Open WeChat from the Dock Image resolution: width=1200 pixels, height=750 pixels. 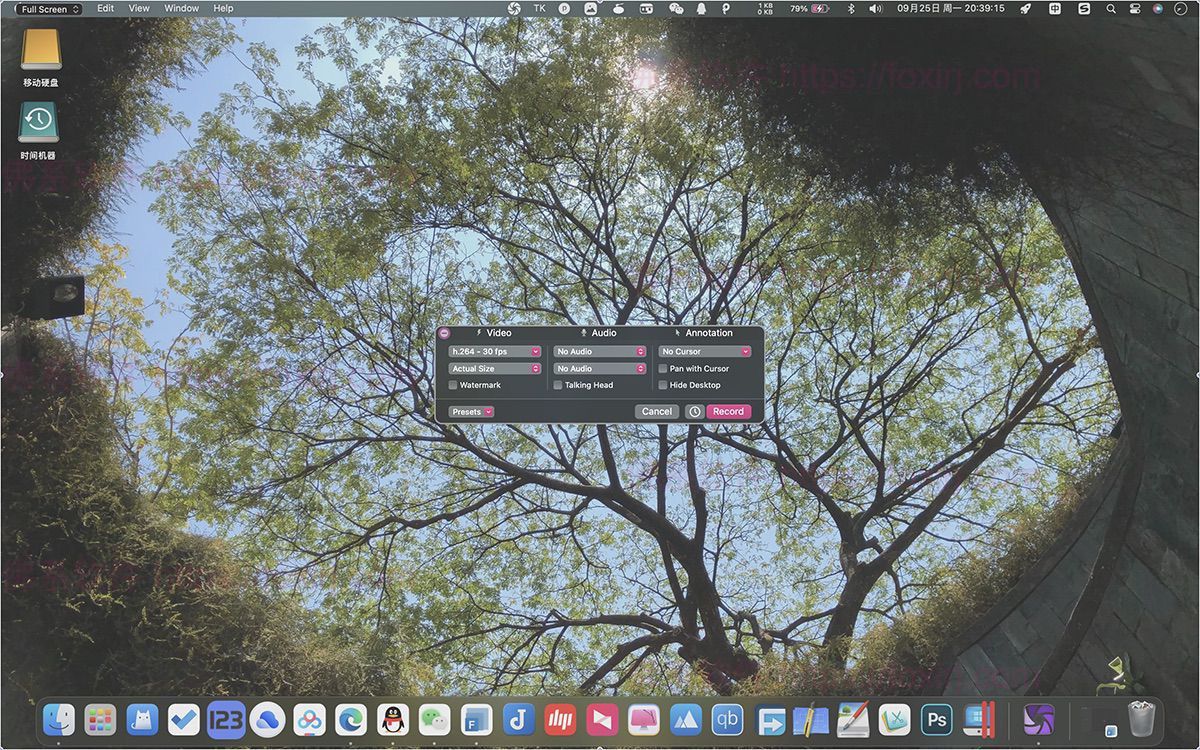tap(434, 719)
